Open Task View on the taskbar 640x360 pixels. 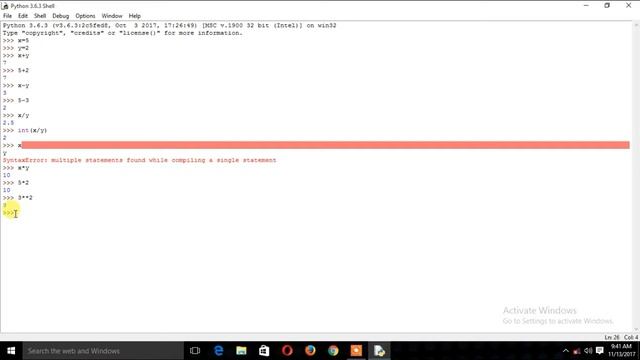(x=195, y=351)
